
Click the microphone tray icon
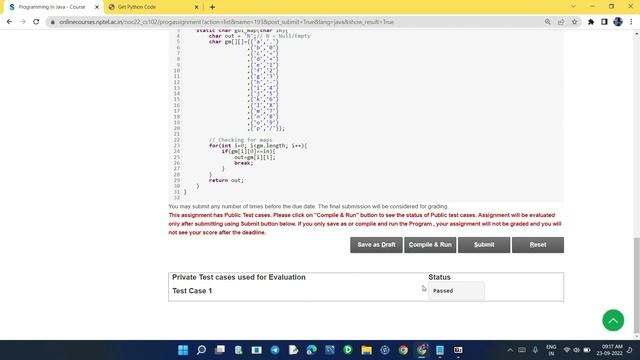pos(535,350)
